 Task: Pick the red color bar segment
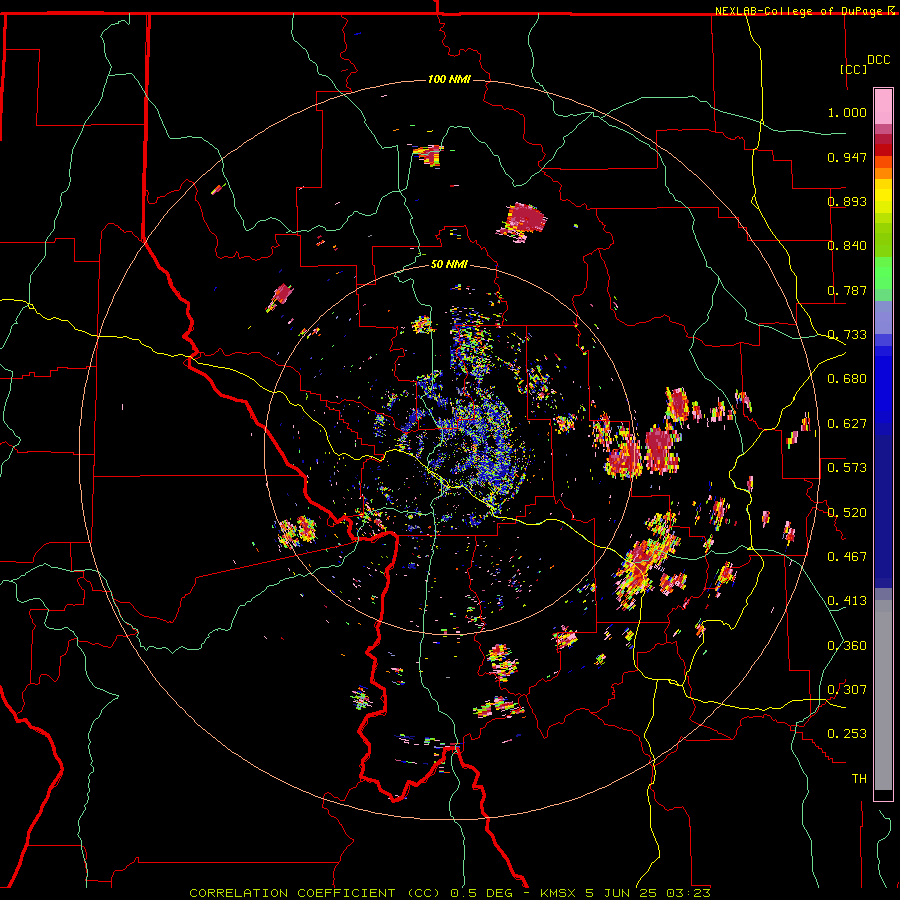tap(883, 150)
